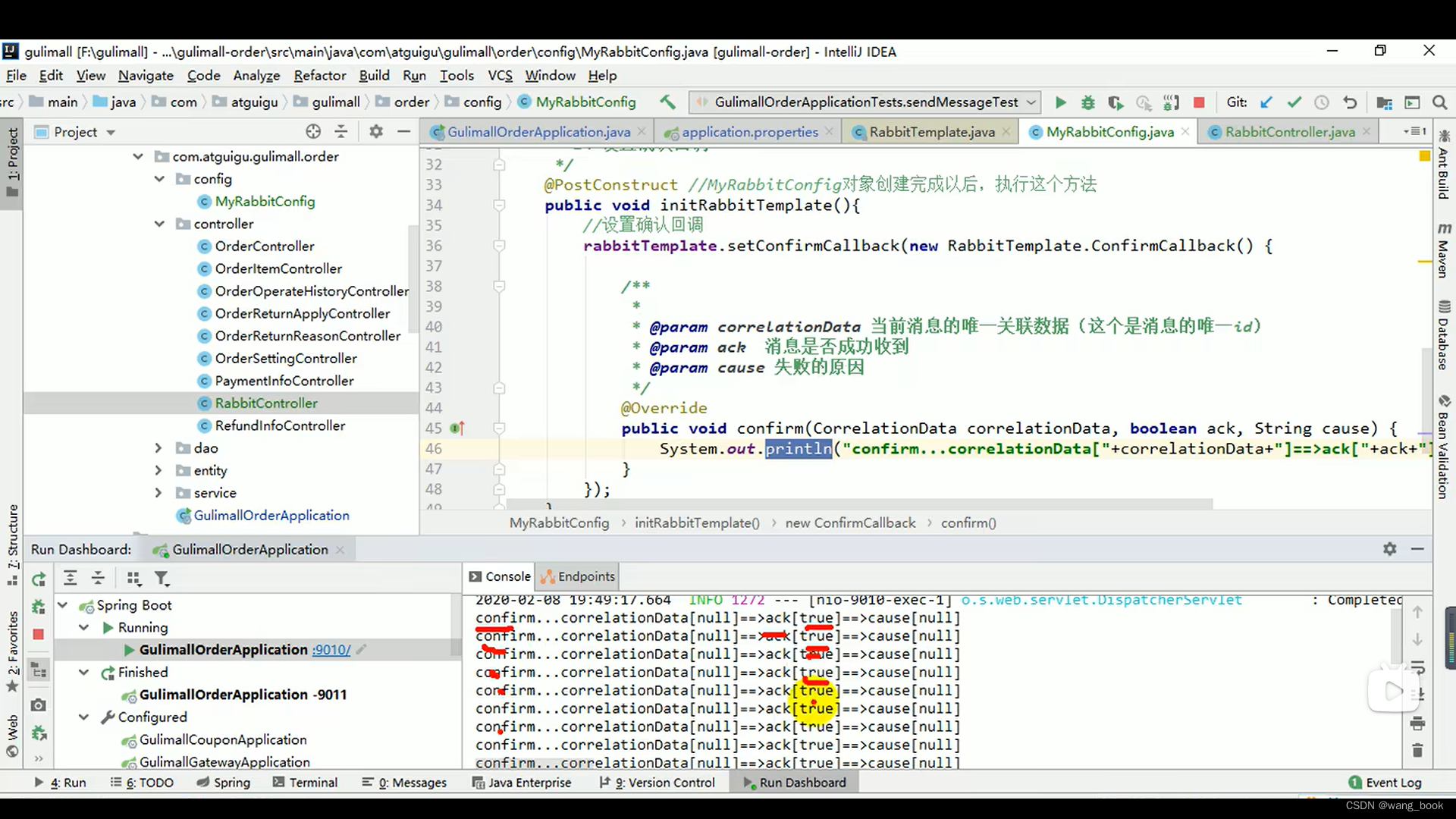Open the VCS menu

500,75
